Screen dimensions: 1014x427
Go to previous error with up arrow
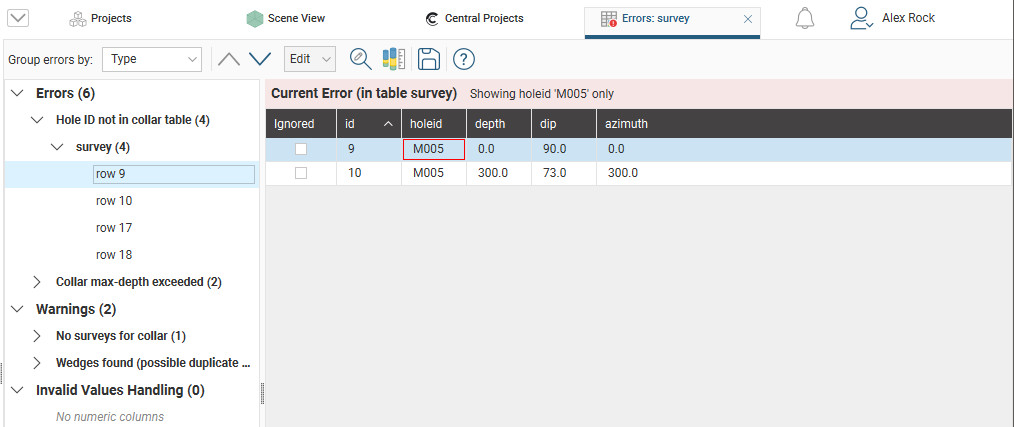click(x=229, y=59)
